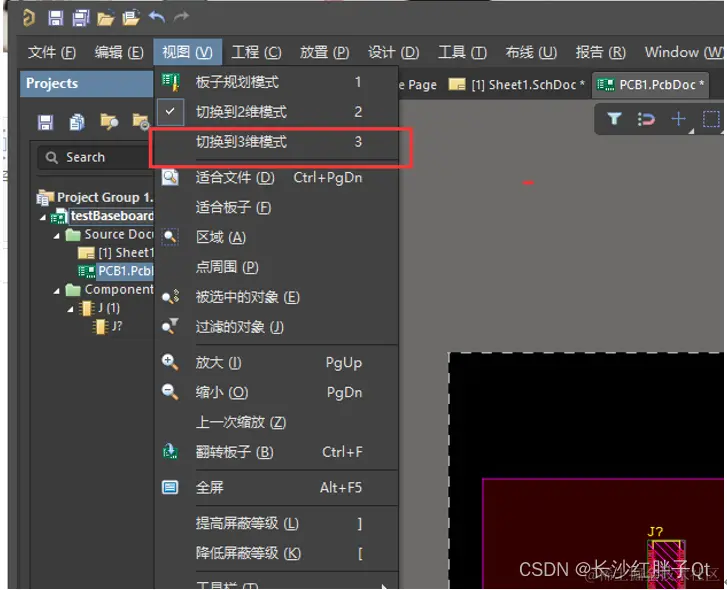Click the Projects panel header
The height and width of the screenshot is (590, 727).
click(87, 84)
